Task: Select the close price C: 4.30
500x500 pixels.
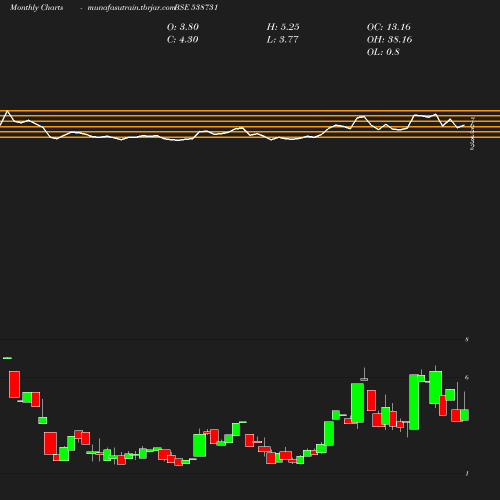Action: click(182, 39)
